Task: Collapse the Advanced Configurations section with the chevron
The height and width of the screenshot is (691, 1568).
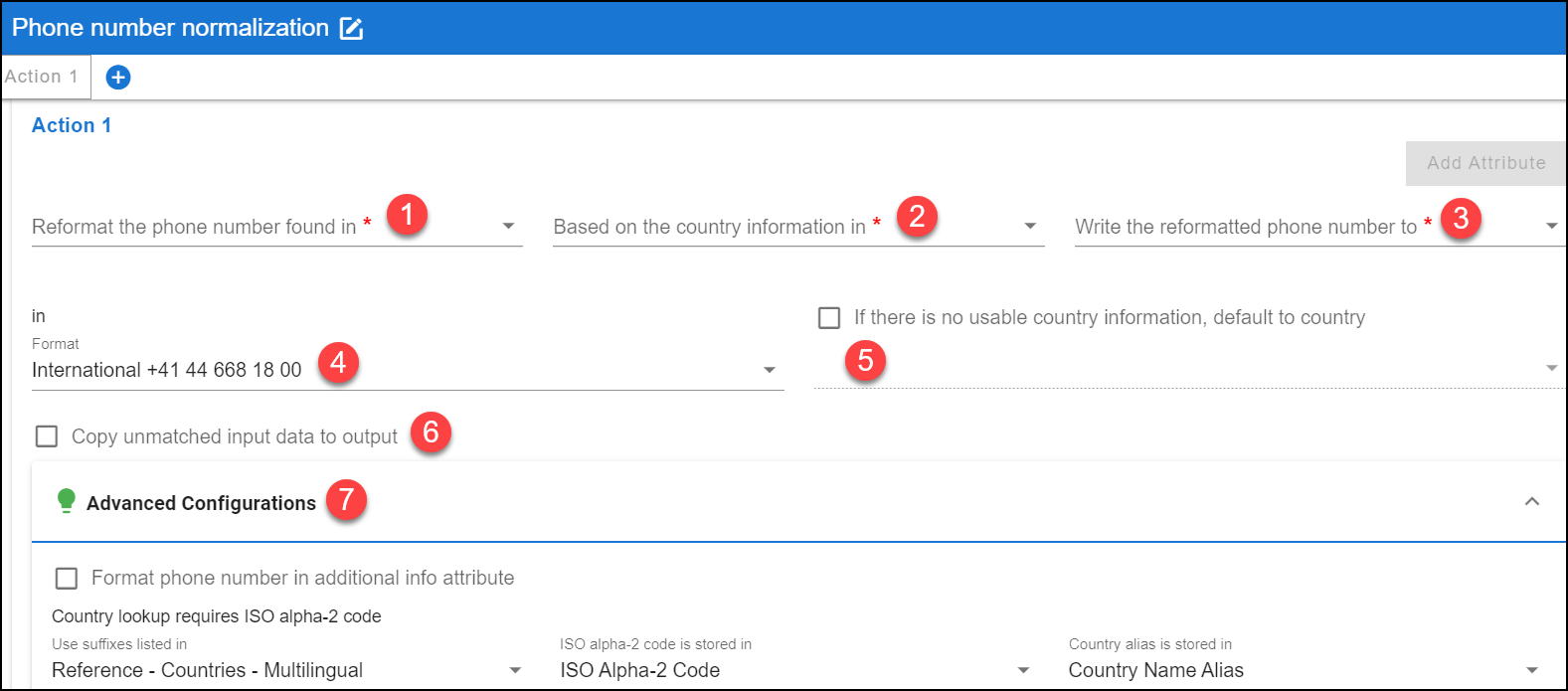Action: [x=1532, y=502]
